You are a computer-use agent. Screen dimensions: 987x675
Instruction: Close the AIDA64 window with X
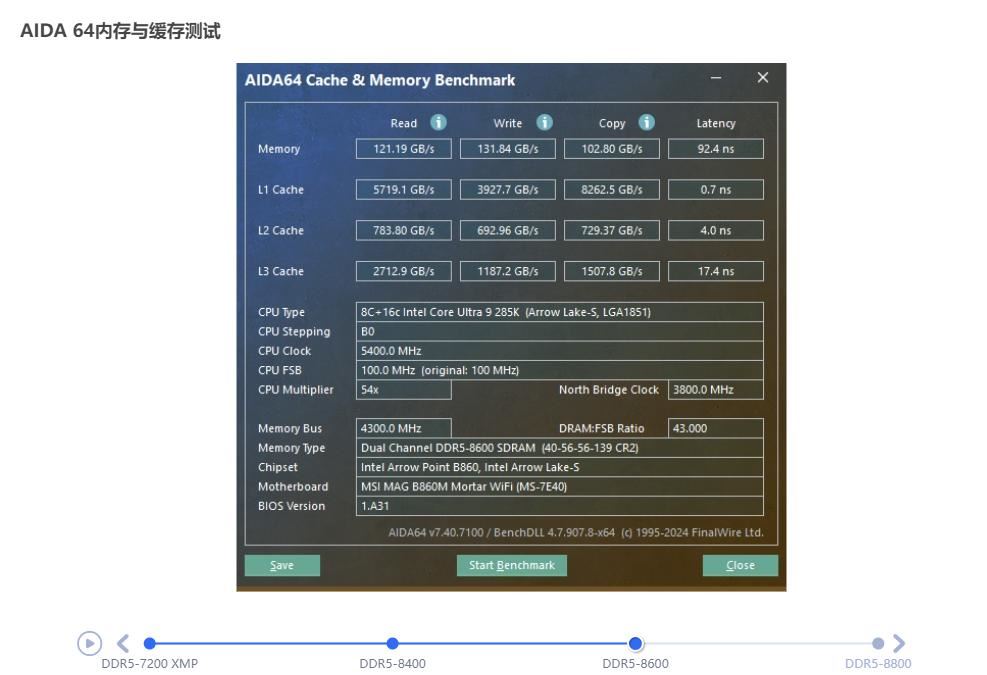(763, 77)
